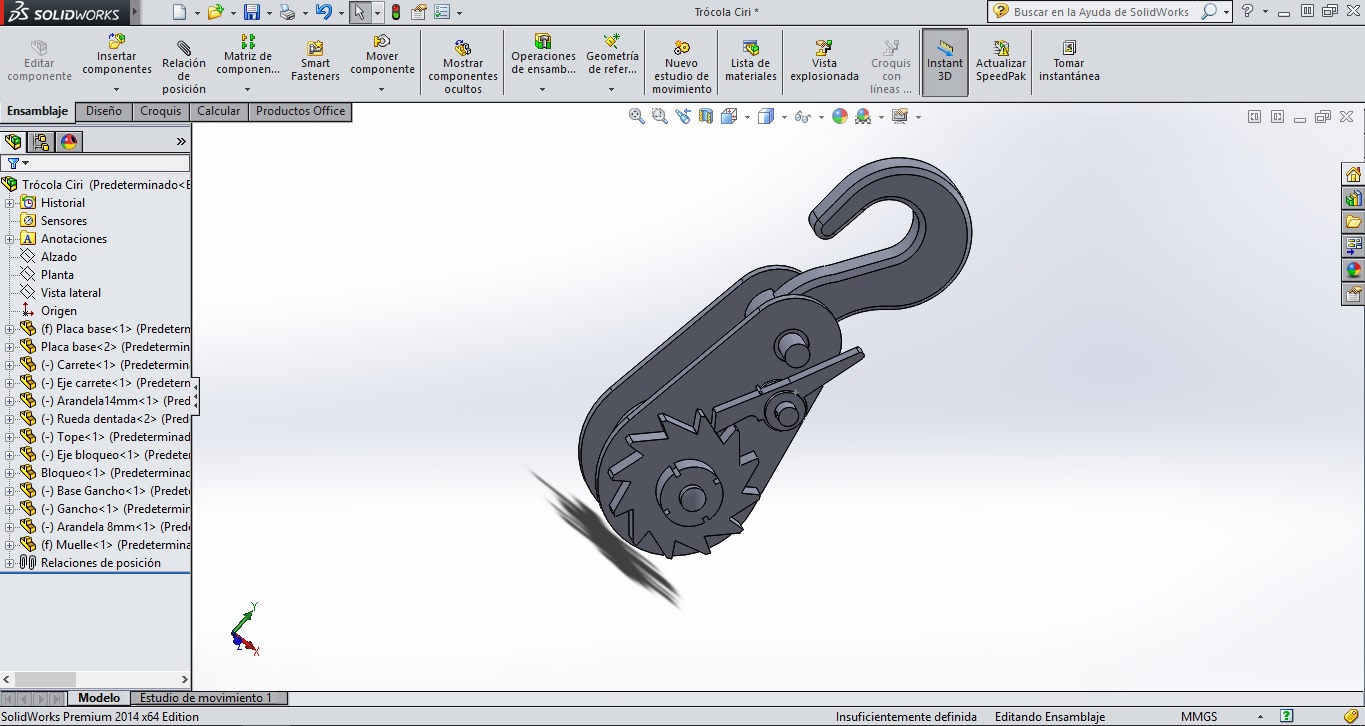Toggle the Instant 3D button
The height and width of the screenshot is (726, 1365).
point(945,62)
